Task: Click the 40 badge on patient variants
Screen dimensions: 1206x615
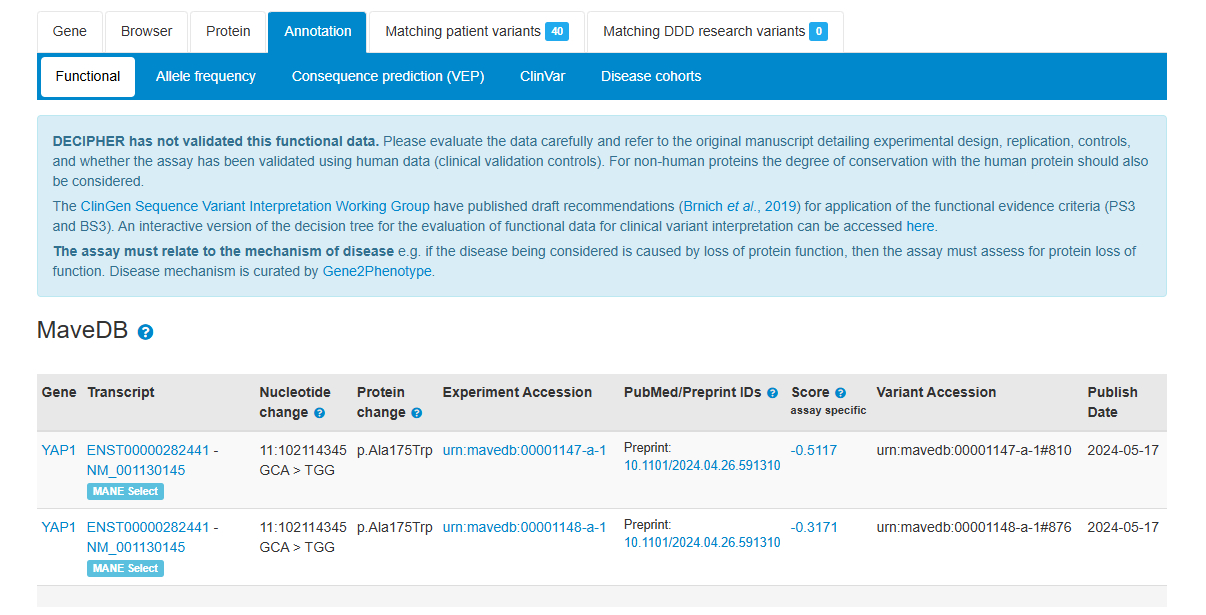Action: pyautogui.click(x=557, y=32)
